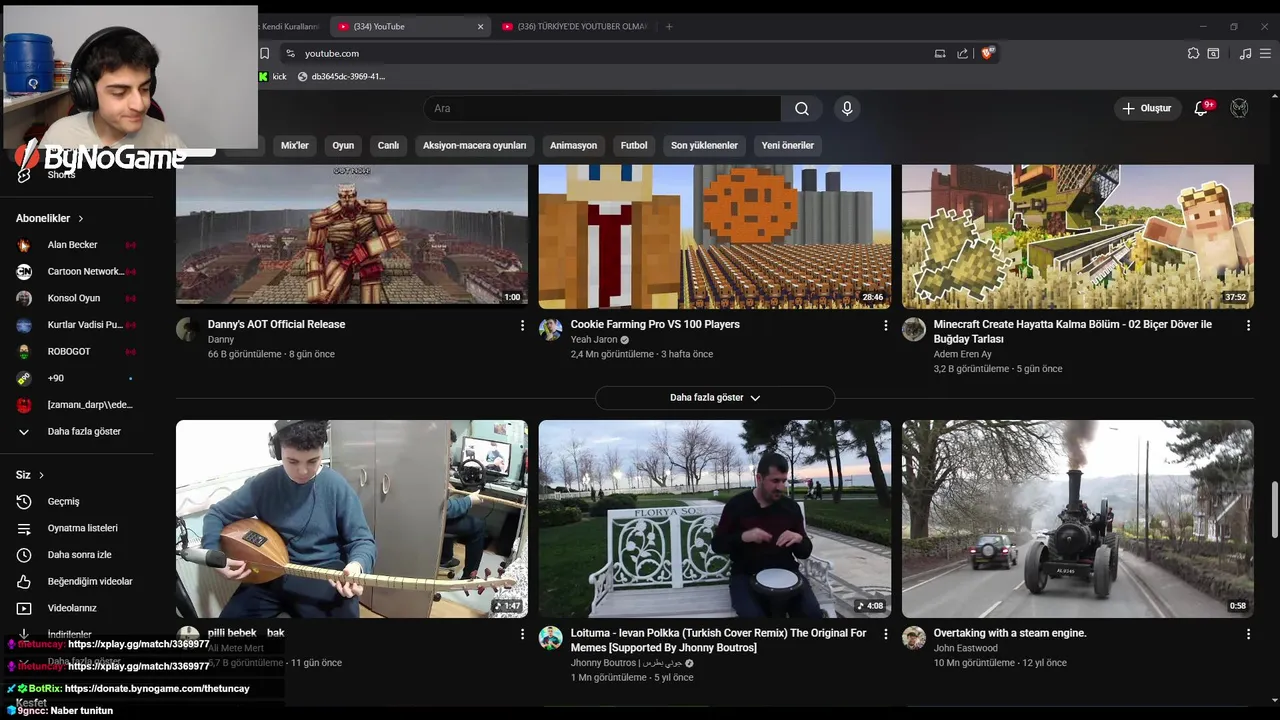Play Cookie Farming Pro VS 100 Players thumbnail
This screenshot has height=720, width=1280.
point(715,236)
